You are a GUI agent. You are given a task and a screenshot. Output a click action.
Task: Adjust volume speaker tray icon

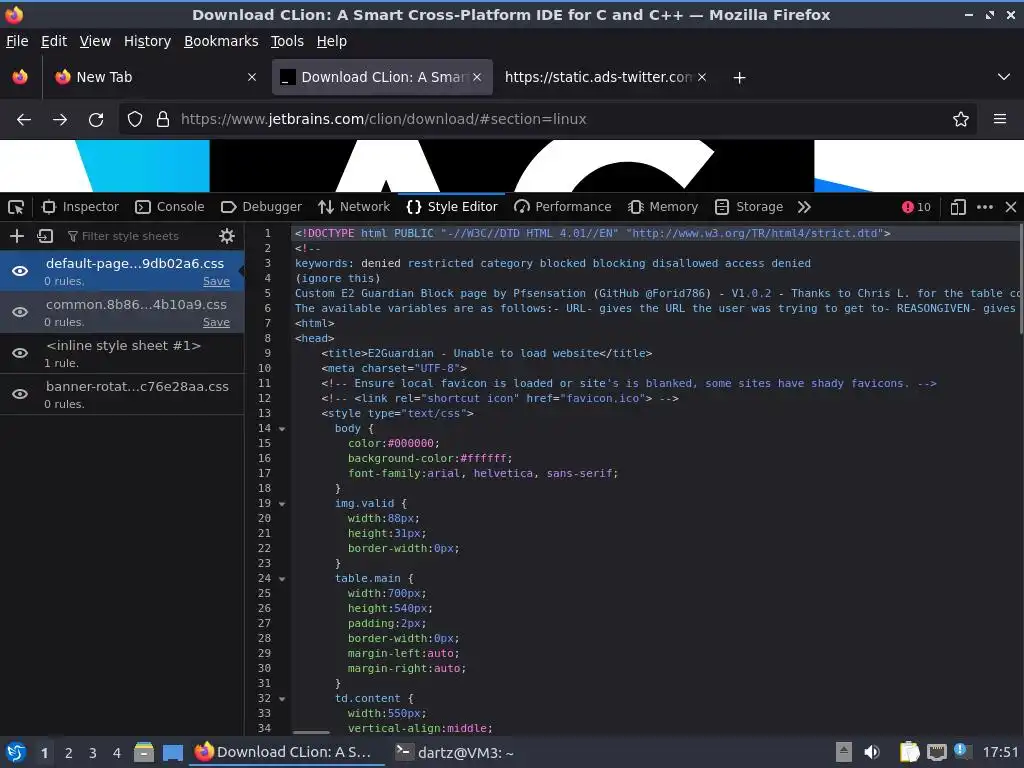[871, 752]
